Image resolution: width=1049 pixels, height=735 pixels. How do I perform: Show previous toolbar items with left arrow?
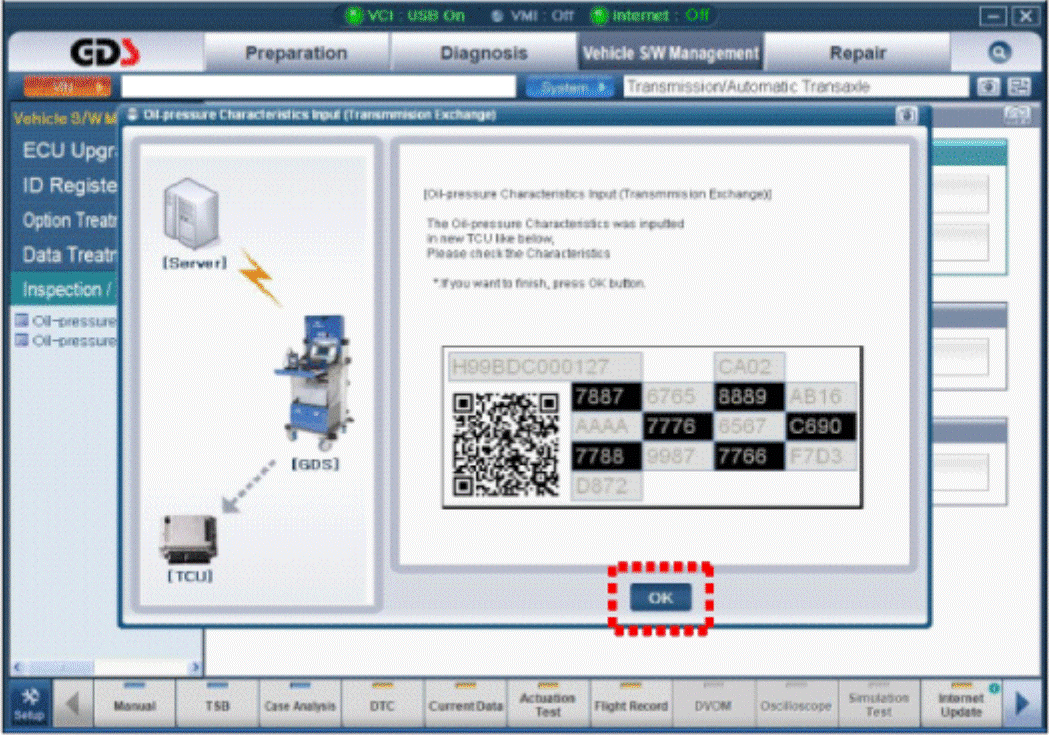pos(72,703)
